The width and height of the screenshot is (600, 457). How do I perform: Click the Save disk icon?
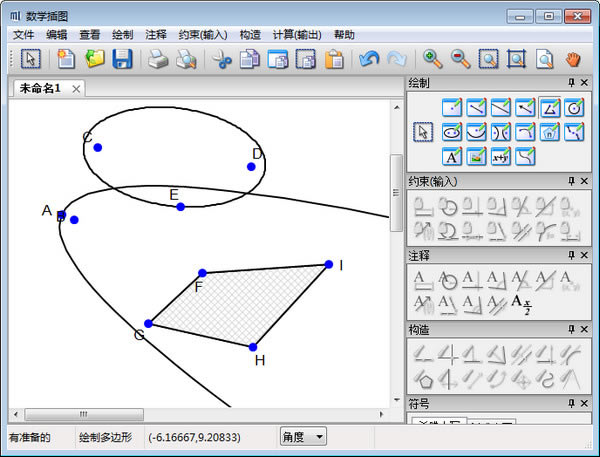pyautogui.click(x=122, y=60)
